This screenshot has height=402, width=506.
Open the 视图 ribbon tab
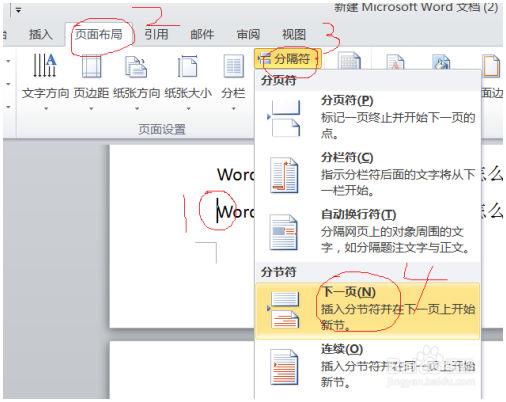[x=294, y=34]
